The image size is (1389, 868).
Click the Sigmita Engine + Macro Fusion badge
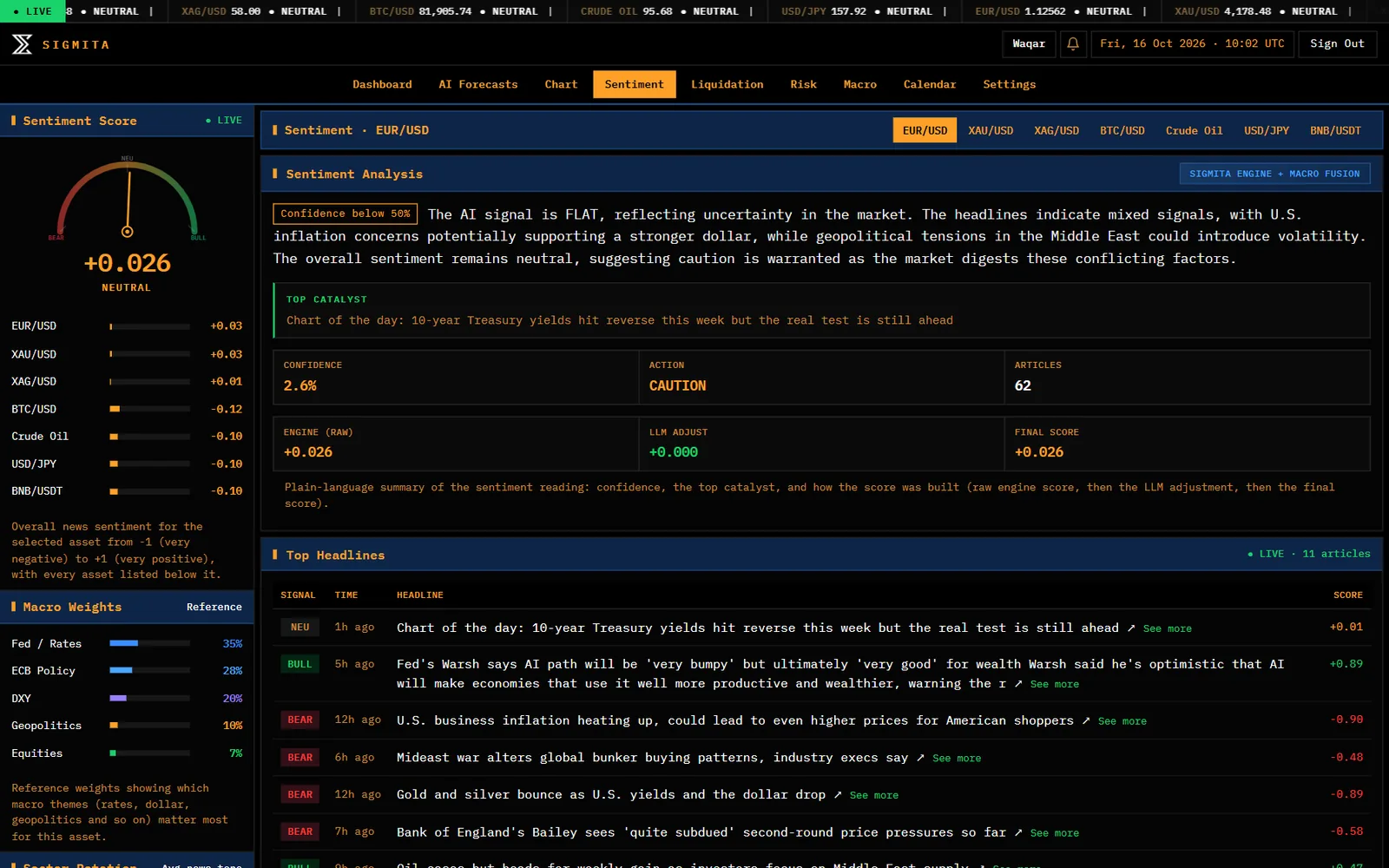pos(1274,174)
